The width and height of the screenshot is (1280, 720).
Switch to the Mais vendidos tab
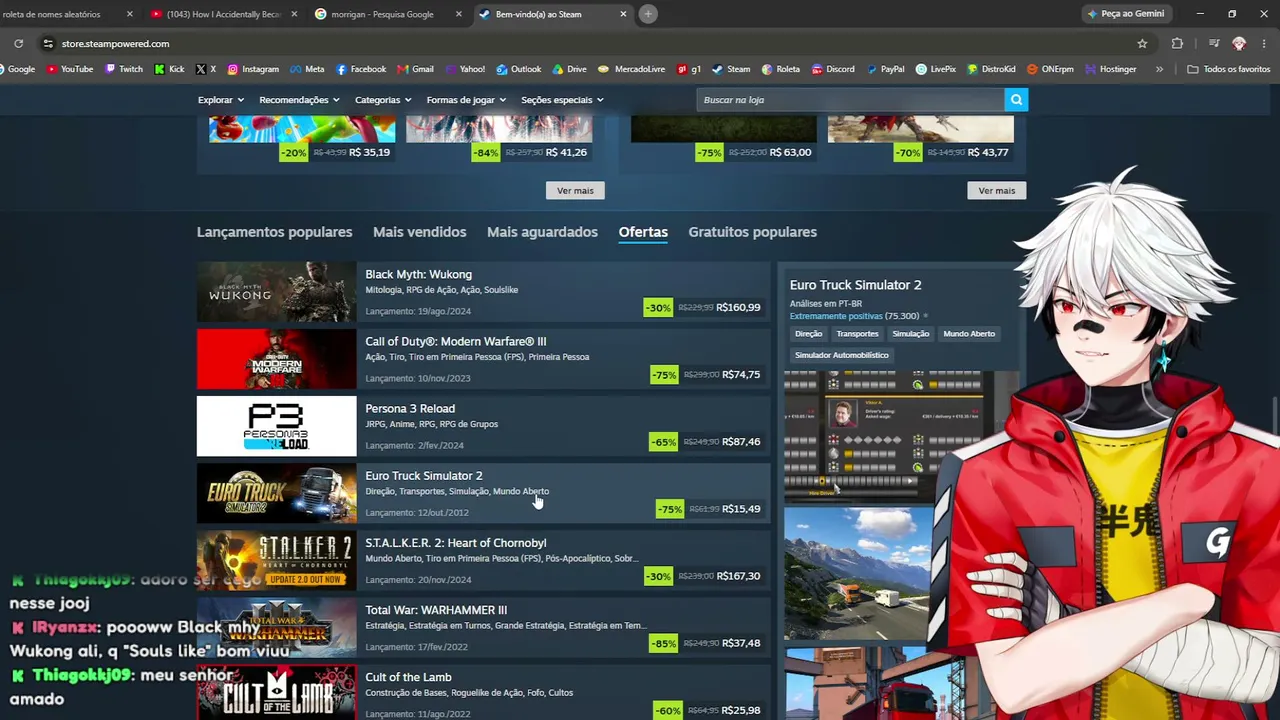click(419, 232)
